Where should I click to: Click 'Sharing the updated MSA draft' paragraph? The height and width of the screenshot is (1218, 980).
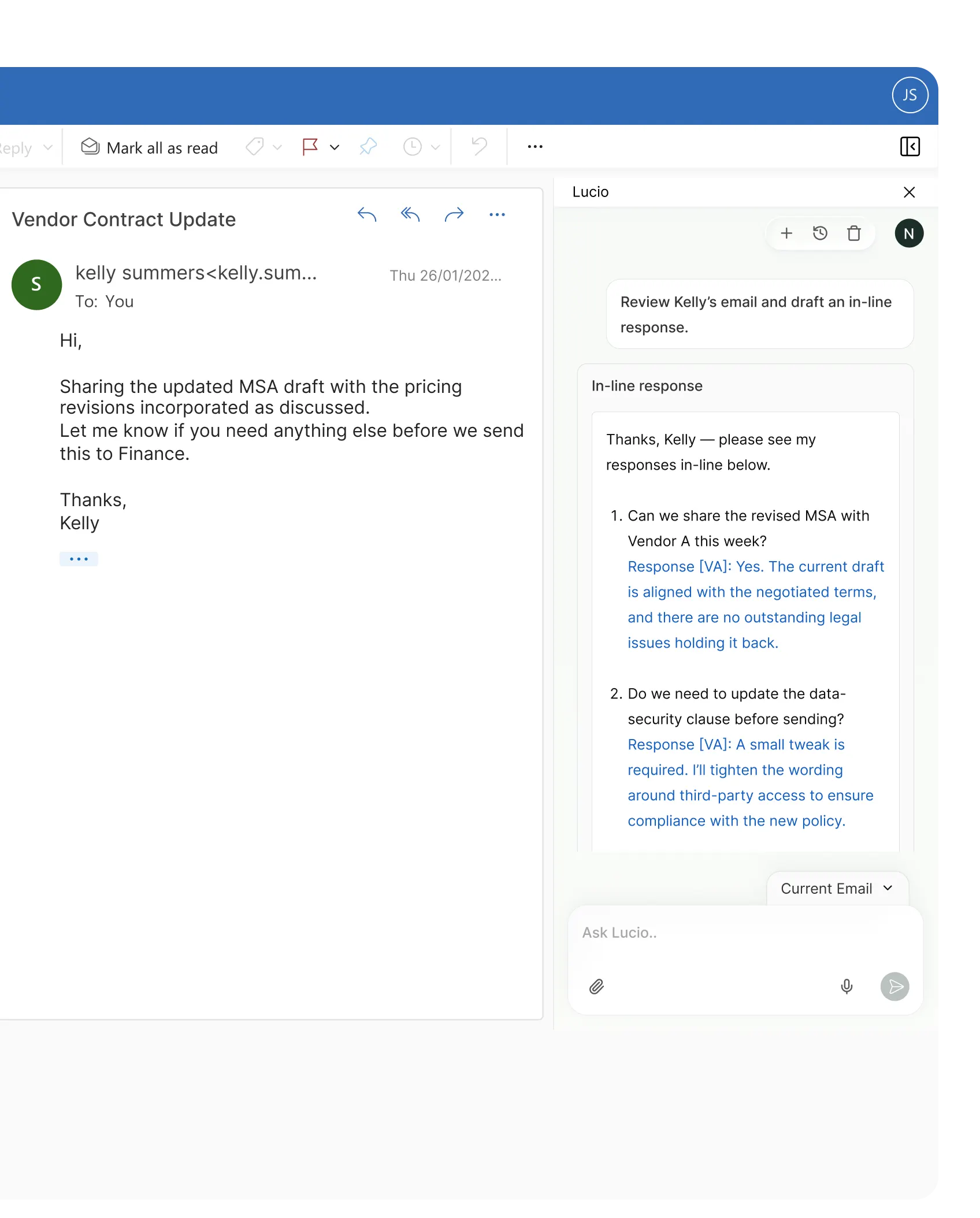point(261,397)
